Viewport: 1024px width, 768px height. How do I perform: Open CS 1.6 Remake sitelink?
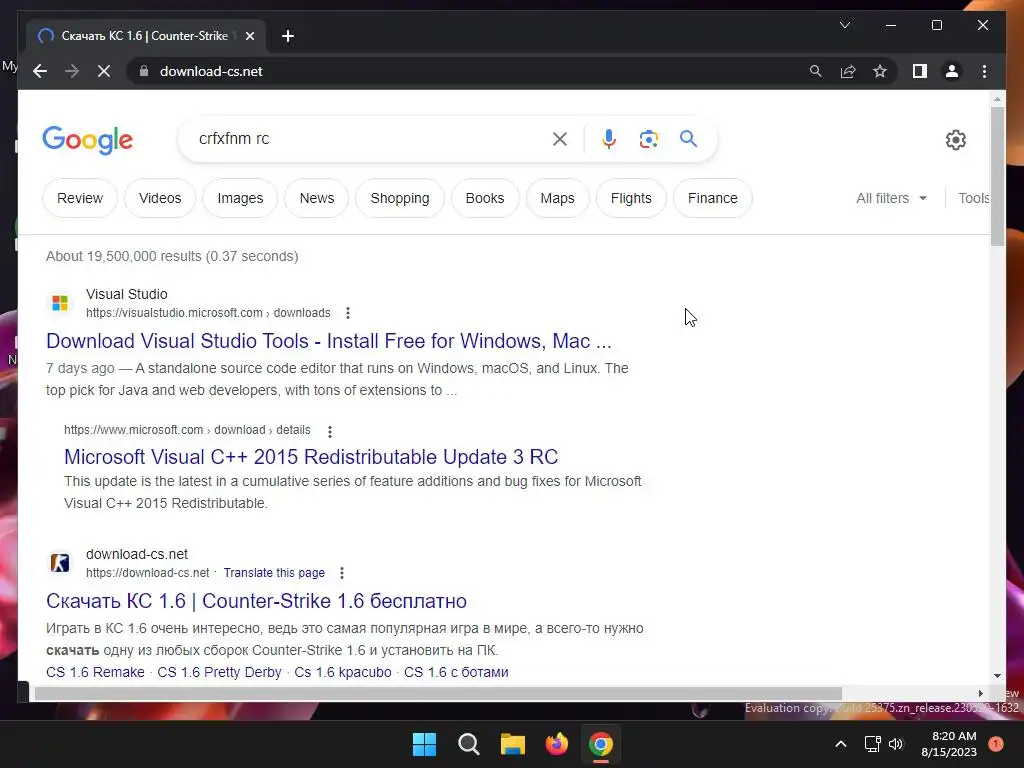tap(95, 672)
